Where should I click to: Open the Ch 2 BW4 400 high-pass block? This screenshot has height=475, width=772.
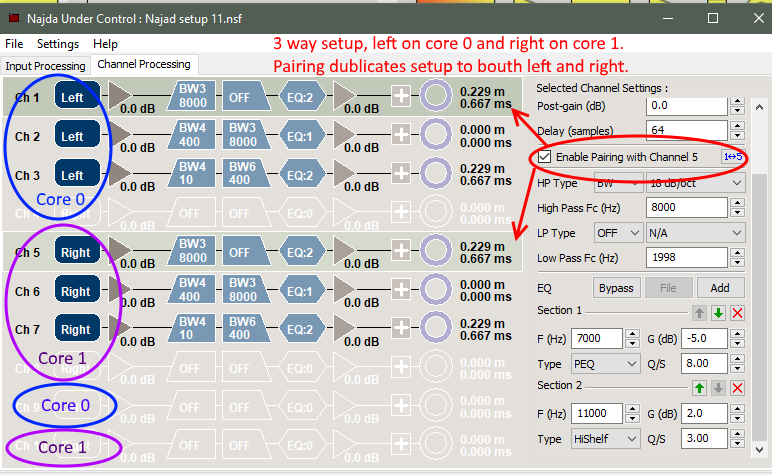pyautogui.click(x=192, y=134)
